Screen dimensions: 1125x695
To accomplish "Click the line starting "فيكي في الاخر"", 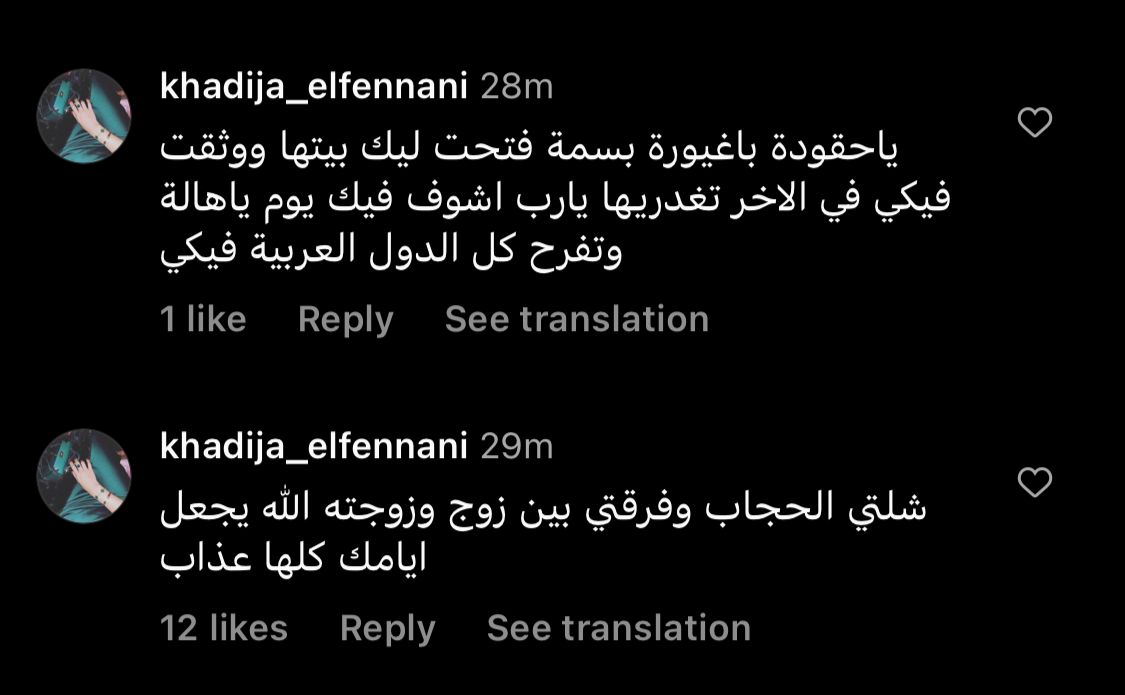I will pos(555,200).
